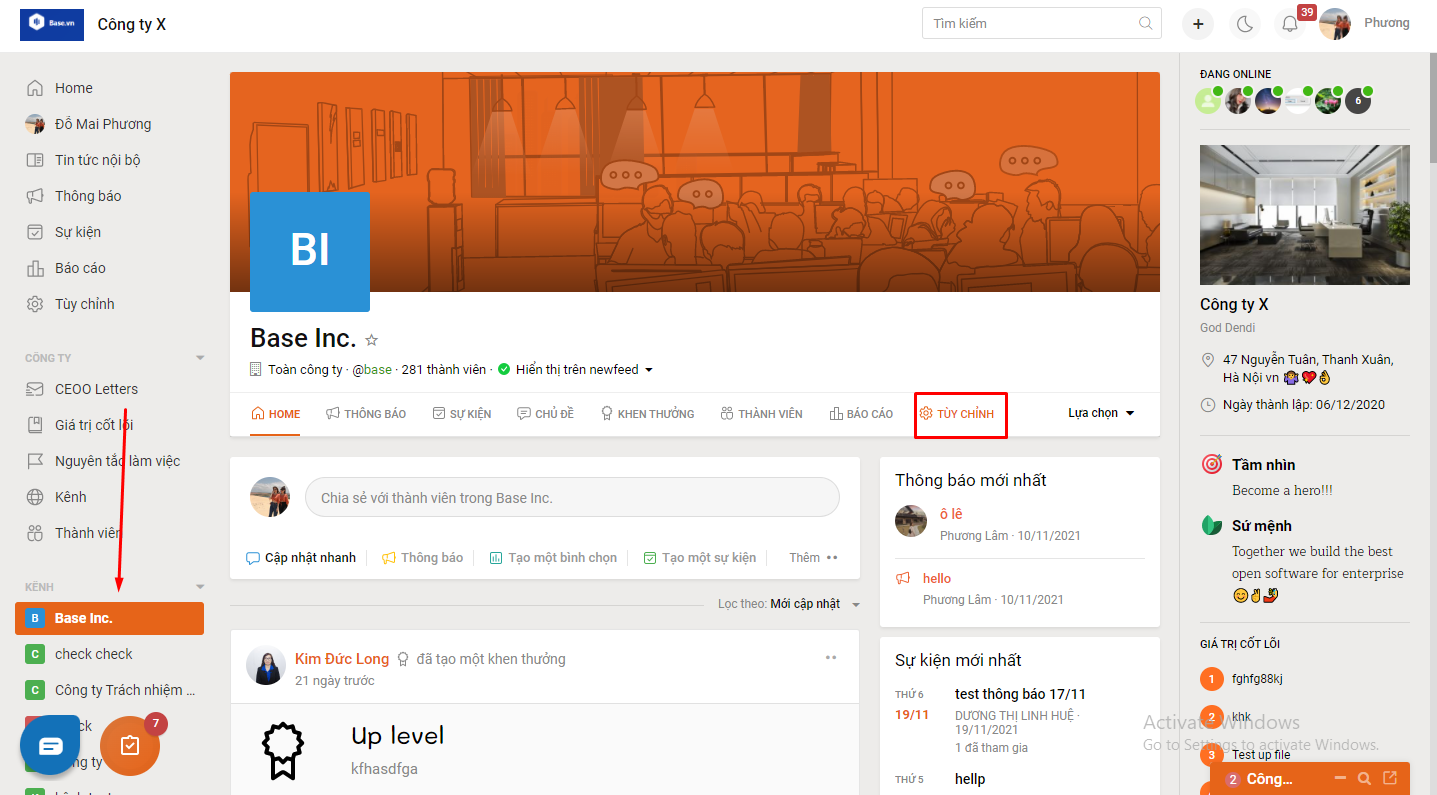Click first online user avatar
The height and width of the screenshot is (795, 1437).
(x=1208, y=100)
